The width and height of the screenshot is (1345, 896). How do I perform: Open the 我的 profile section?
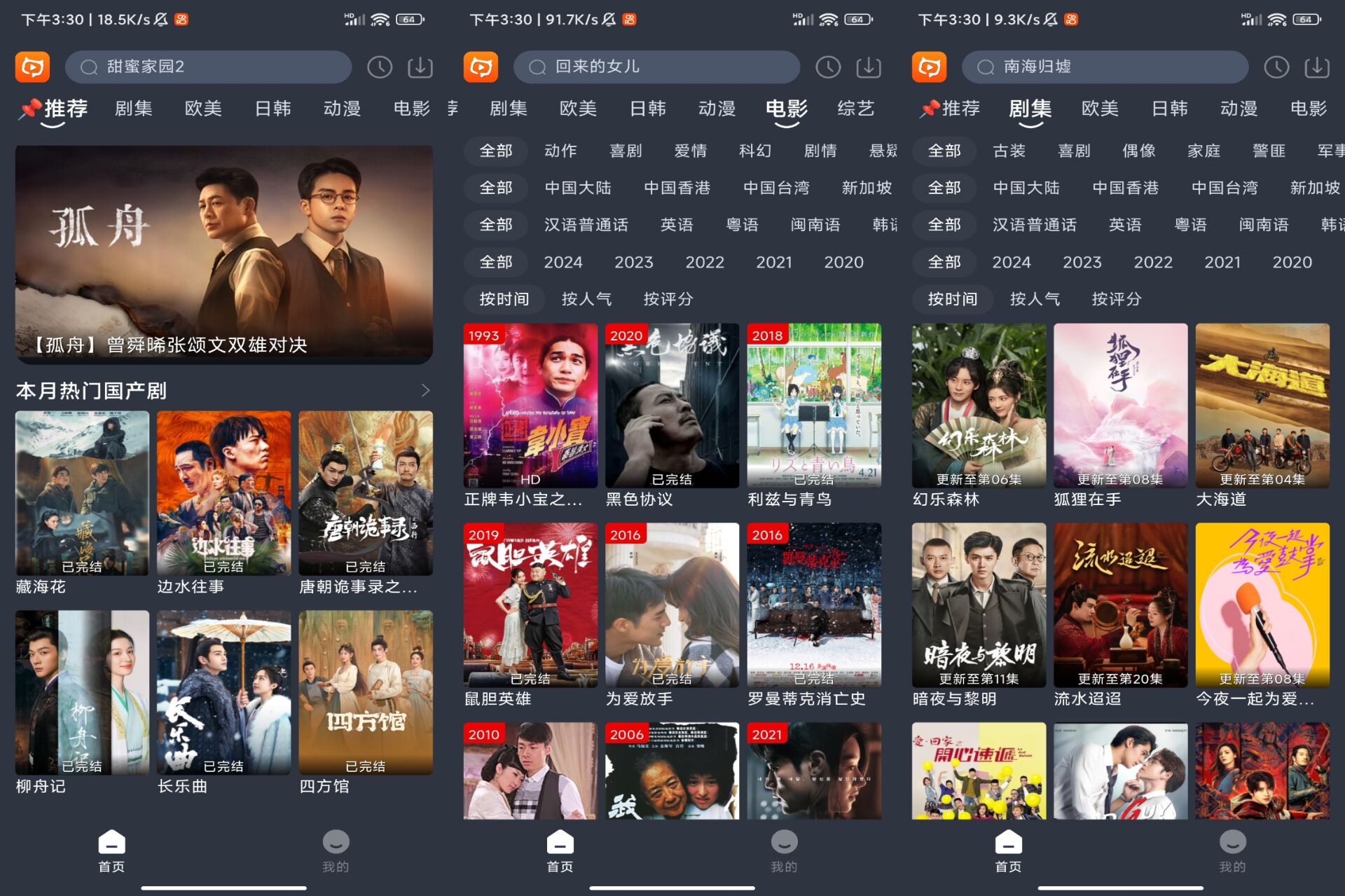336,849
